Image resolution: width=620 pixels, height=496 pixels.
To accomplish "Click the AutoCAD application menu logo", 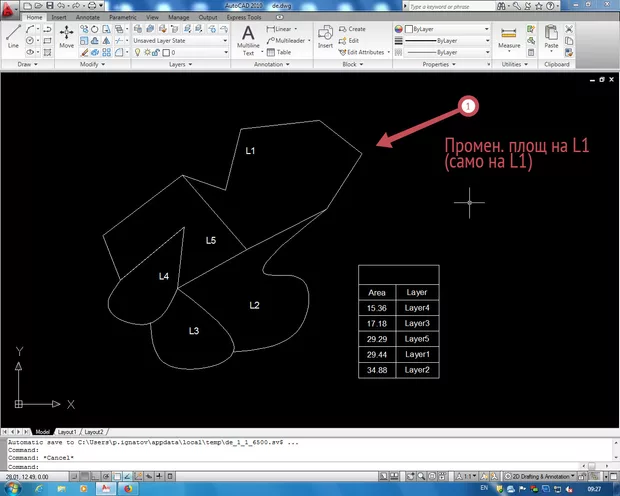I will pyautogui.click(x=10, y=8).
